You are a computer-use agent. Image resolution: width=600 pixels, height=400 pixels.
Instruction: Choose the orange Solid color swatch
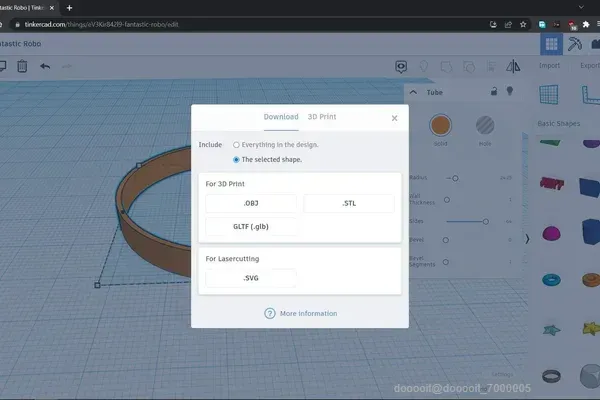[x=440, y=126]
